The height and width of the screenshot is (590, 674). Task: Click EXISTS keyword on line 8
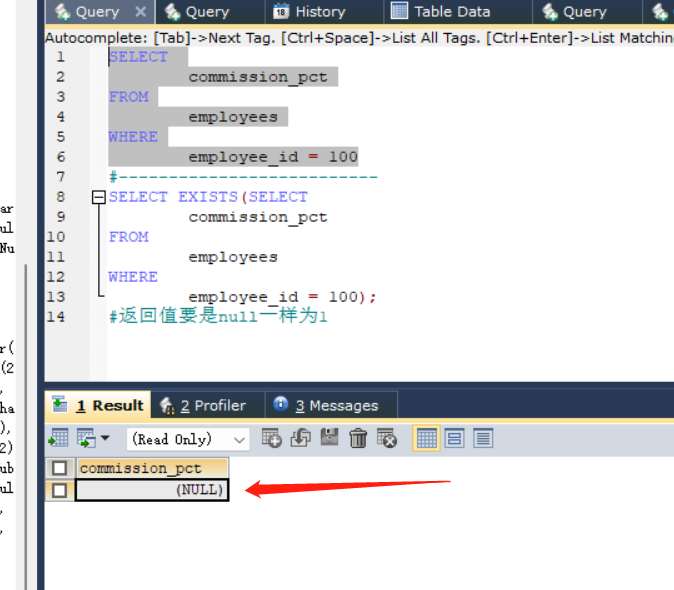208,197
